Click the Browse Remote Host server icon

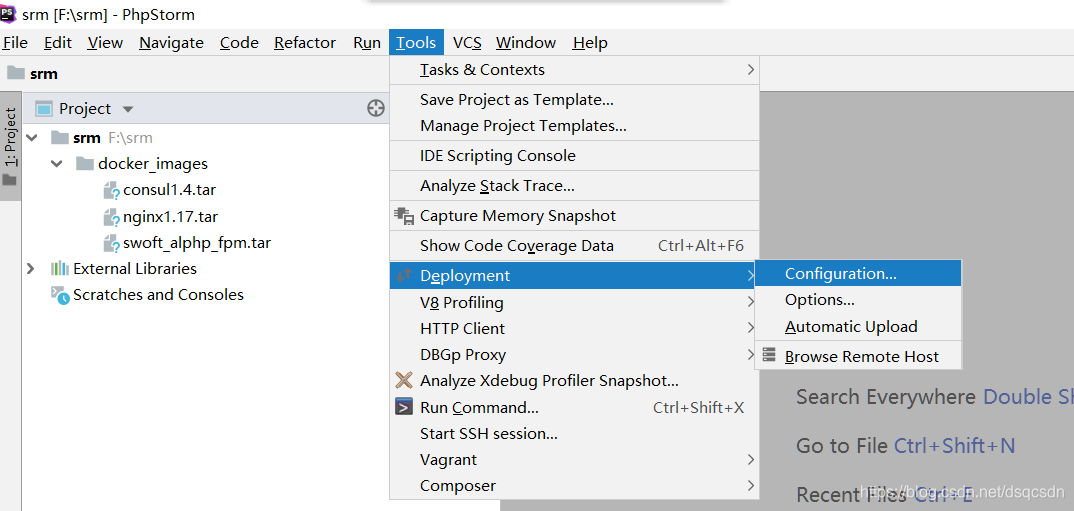click(769, 355)
